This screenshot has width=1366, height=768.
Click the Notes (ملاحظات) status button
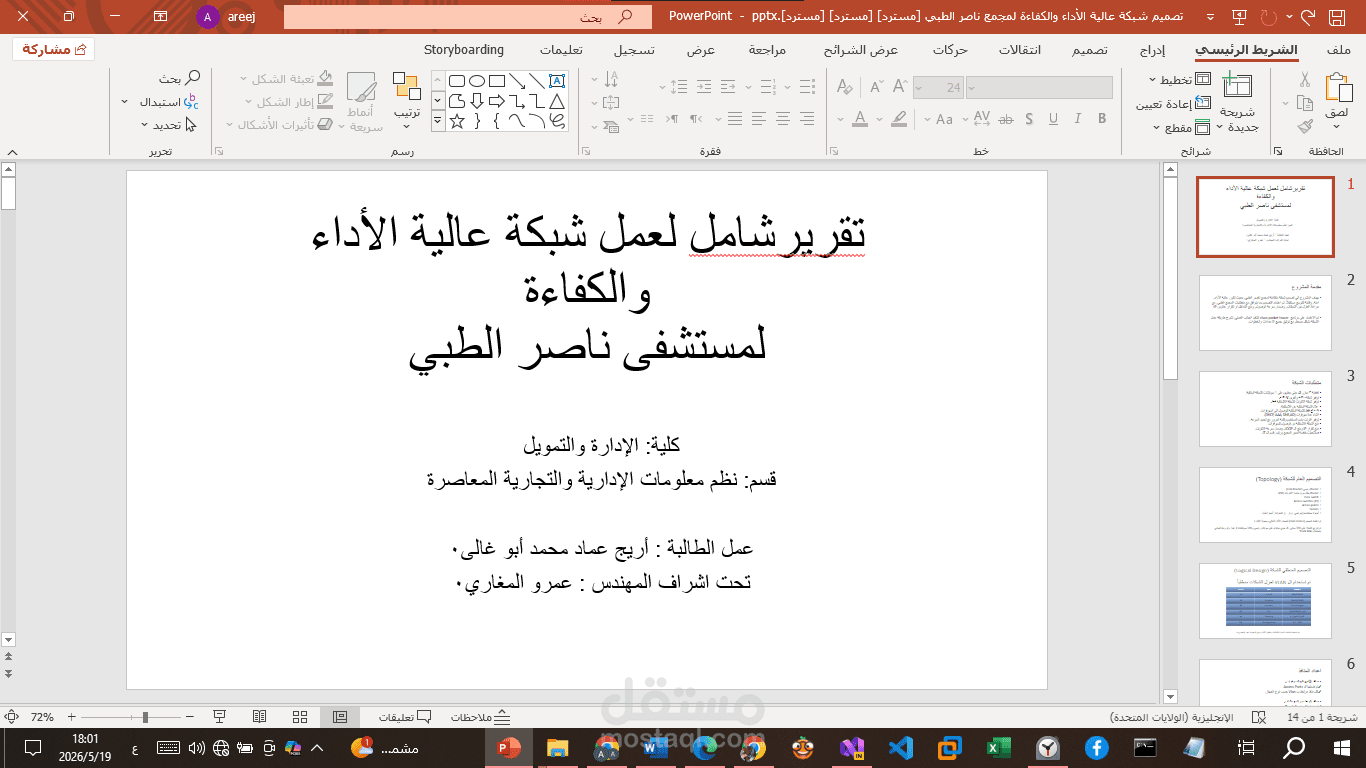coord(481,717)
